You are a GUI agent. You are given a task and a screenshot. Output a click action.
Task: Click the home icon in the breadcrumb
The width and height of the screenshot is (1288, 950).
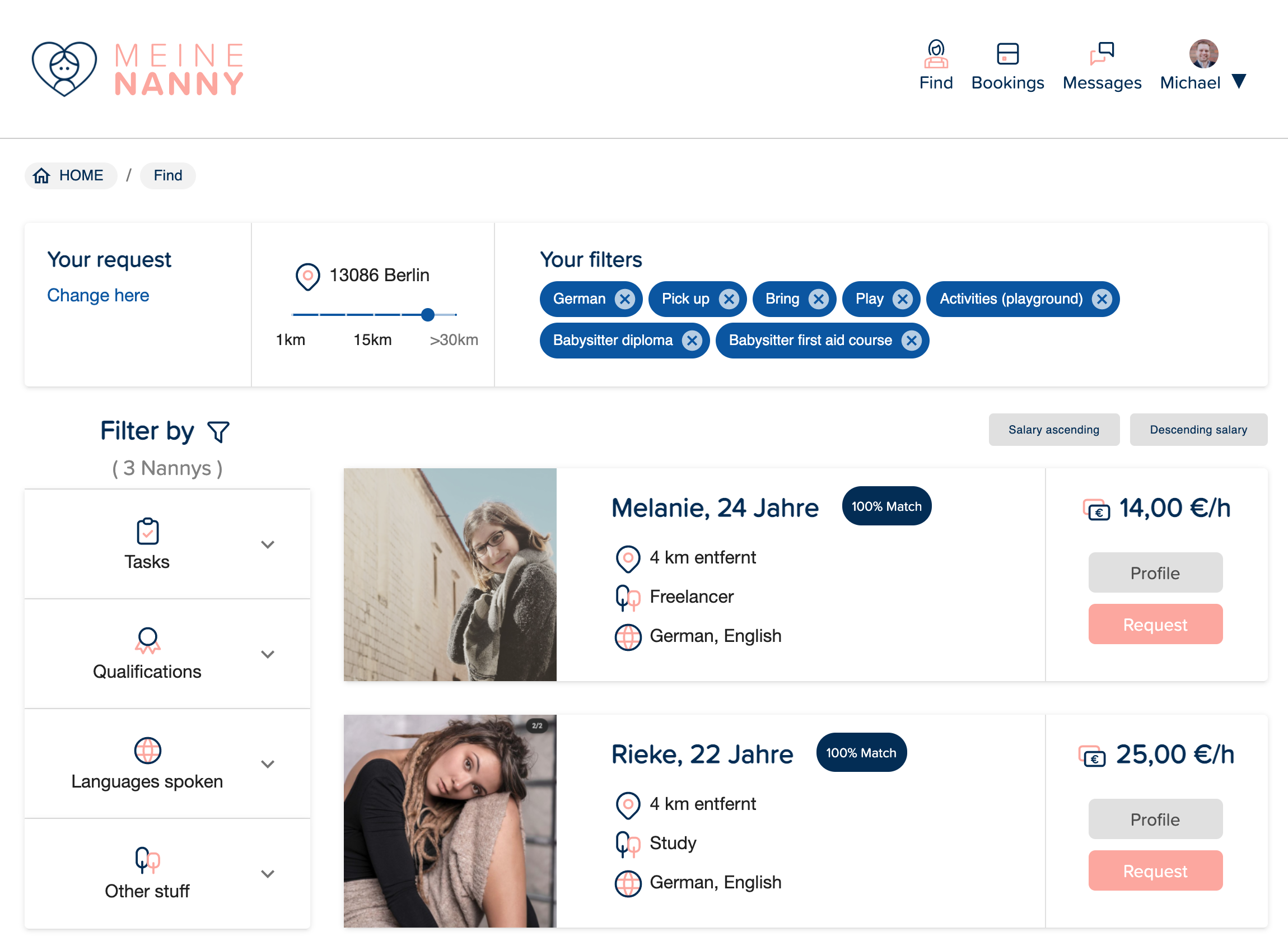tap(41, 175)
